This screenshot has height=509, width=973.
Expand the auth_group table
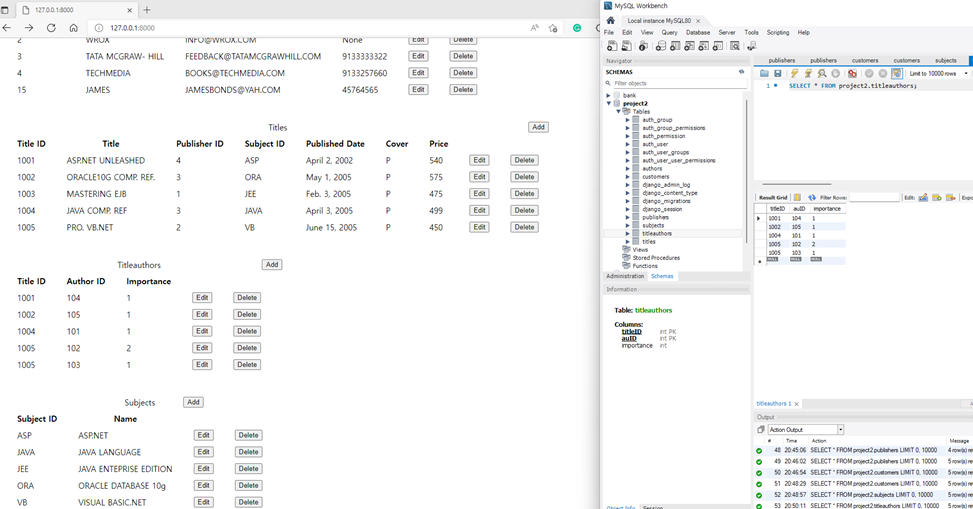(x=627, y=120)
